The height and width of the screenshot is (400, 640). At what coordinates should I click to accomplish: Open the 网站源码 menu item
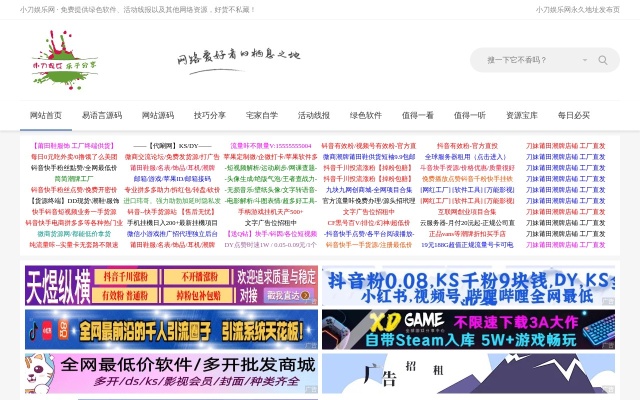pos(158,115)
